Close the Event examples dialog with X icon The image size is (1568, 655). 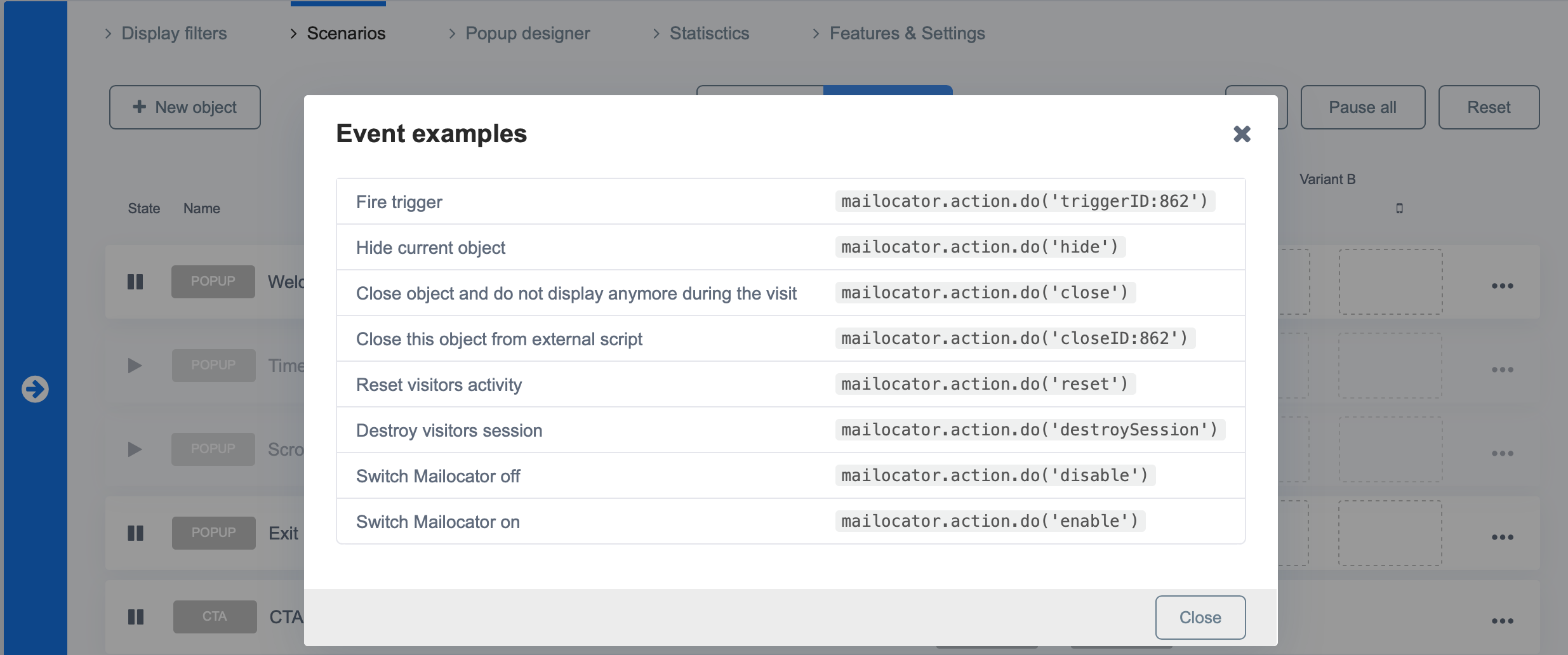click(x=1242, y=134)
